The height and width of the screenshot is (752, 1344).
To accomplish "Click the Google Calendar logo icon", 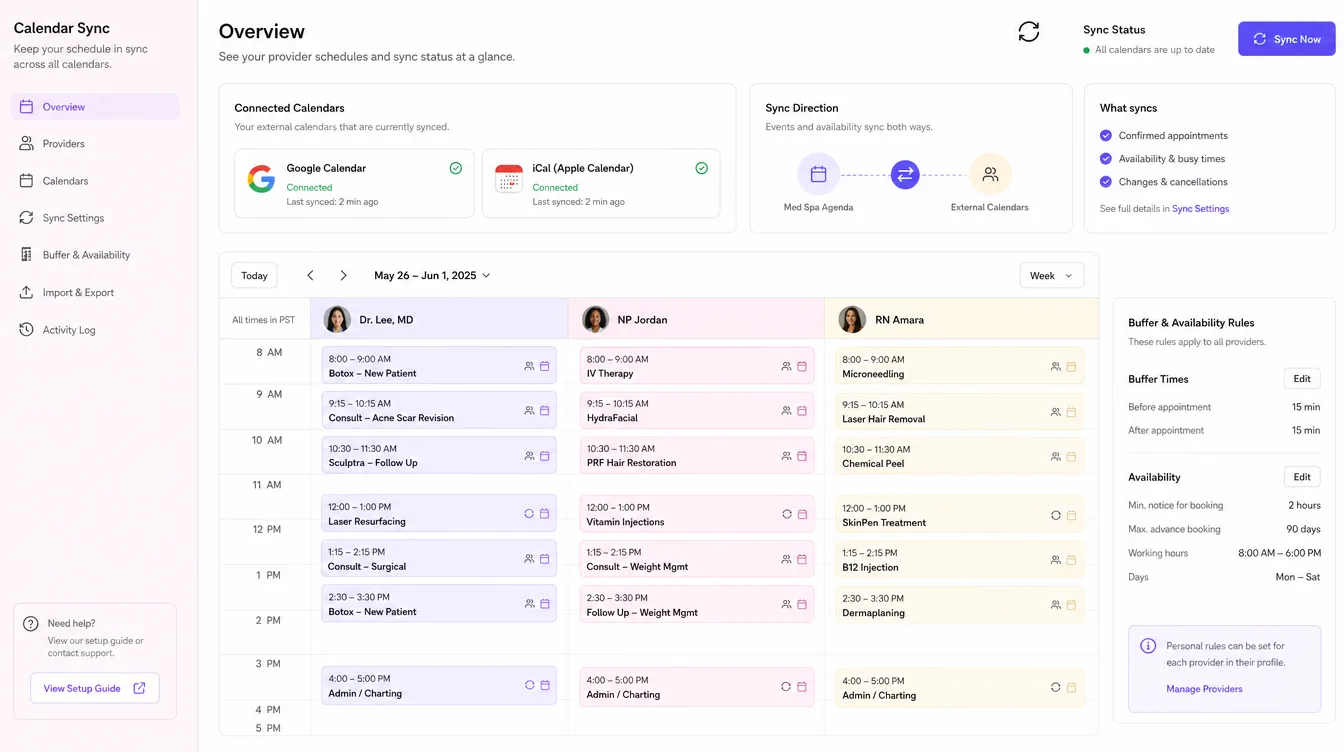I will [x=261, y=179].
